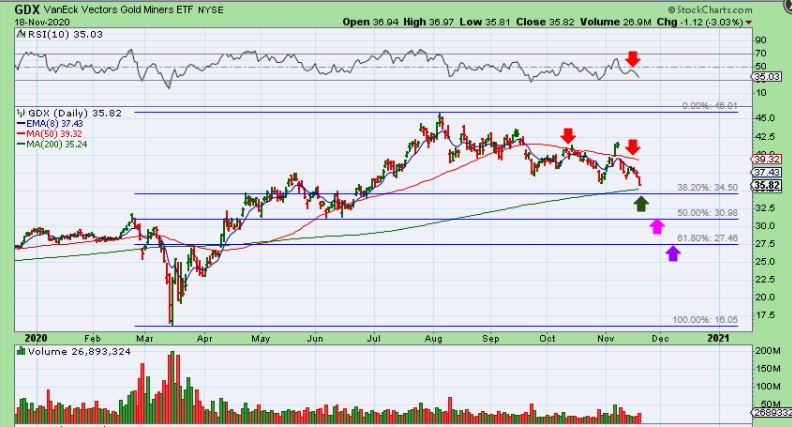792x427 pixels.
Task: Click the 61.80%: 27.46 Fibonacci label
Action: tap(708, 238)
